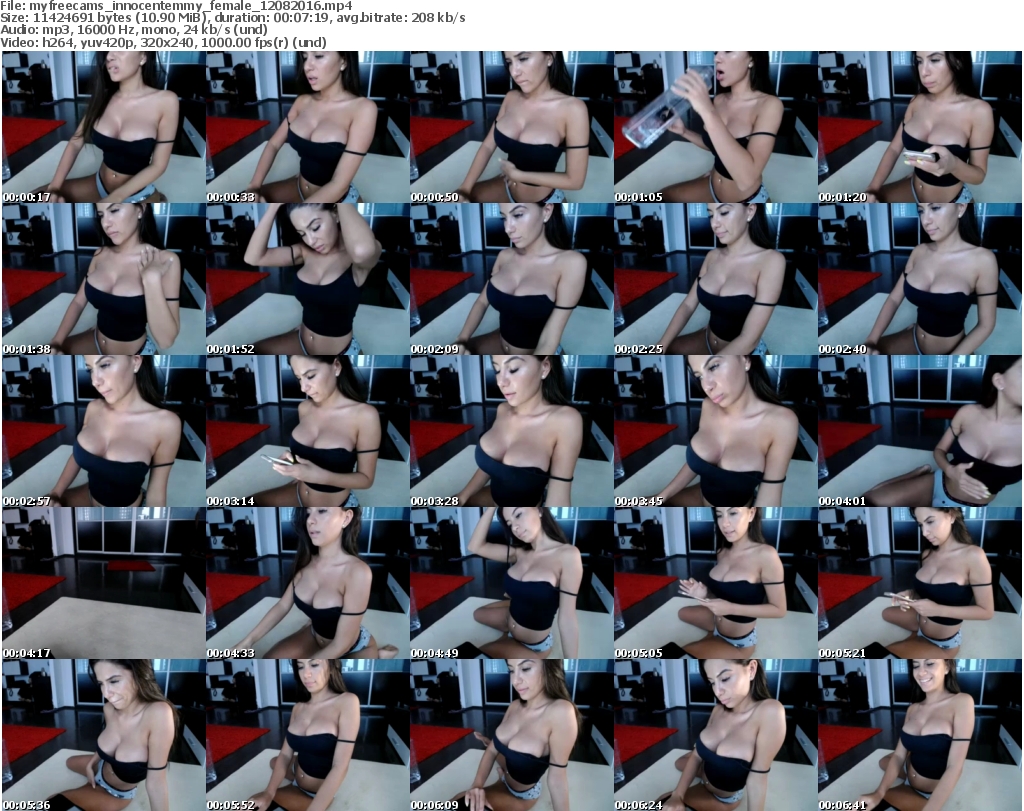Screen dimensions: 1024x811
Task: Pick the thumbnail marked 00:02:57
Action: coord(104,432)
